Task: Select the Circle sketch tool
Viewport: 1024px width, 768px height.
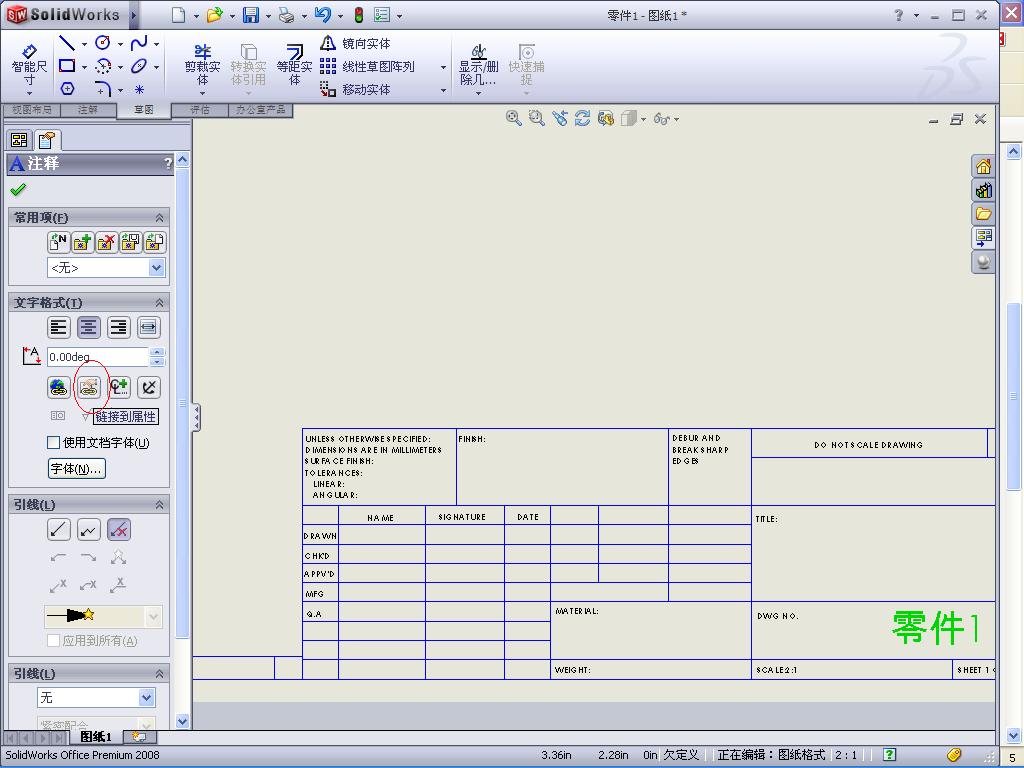Action: (x=103, y=43)
